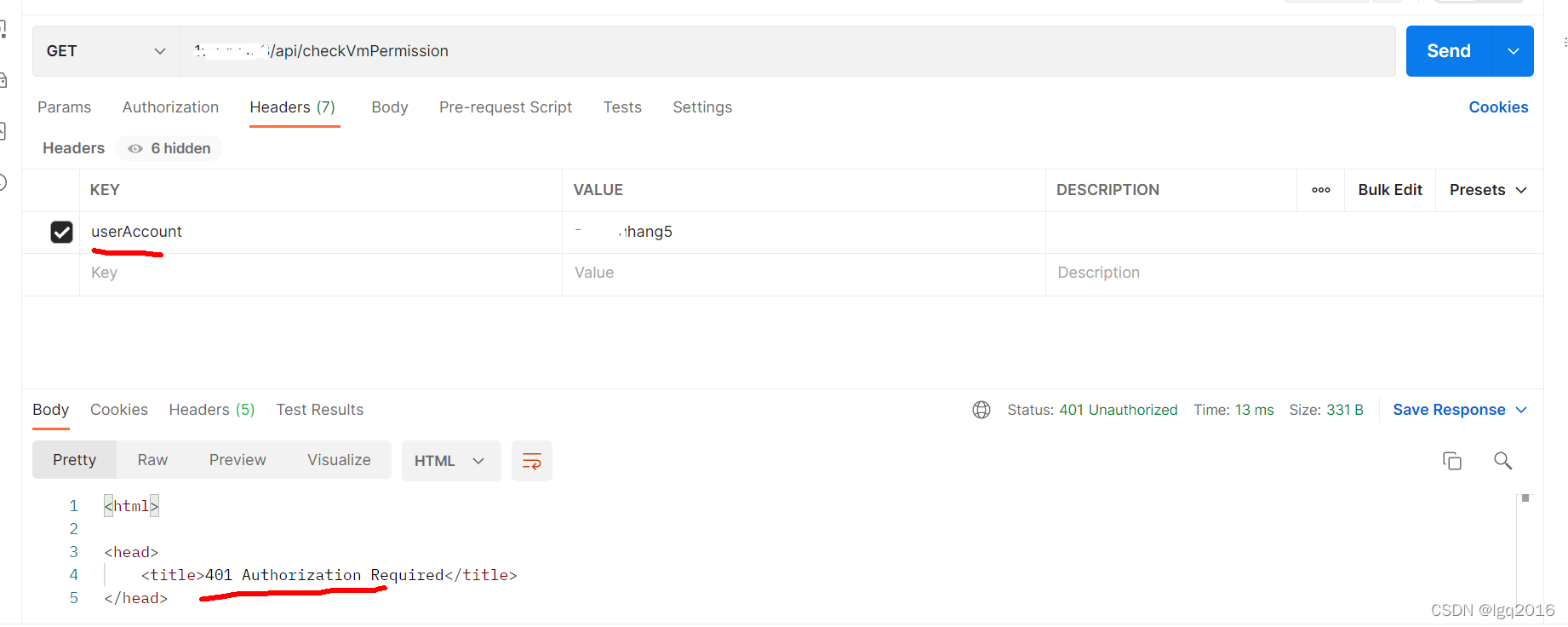Viewport: 1568px width, 627px height.
Task: Select the Raw response view
Action: coord(152,460)
